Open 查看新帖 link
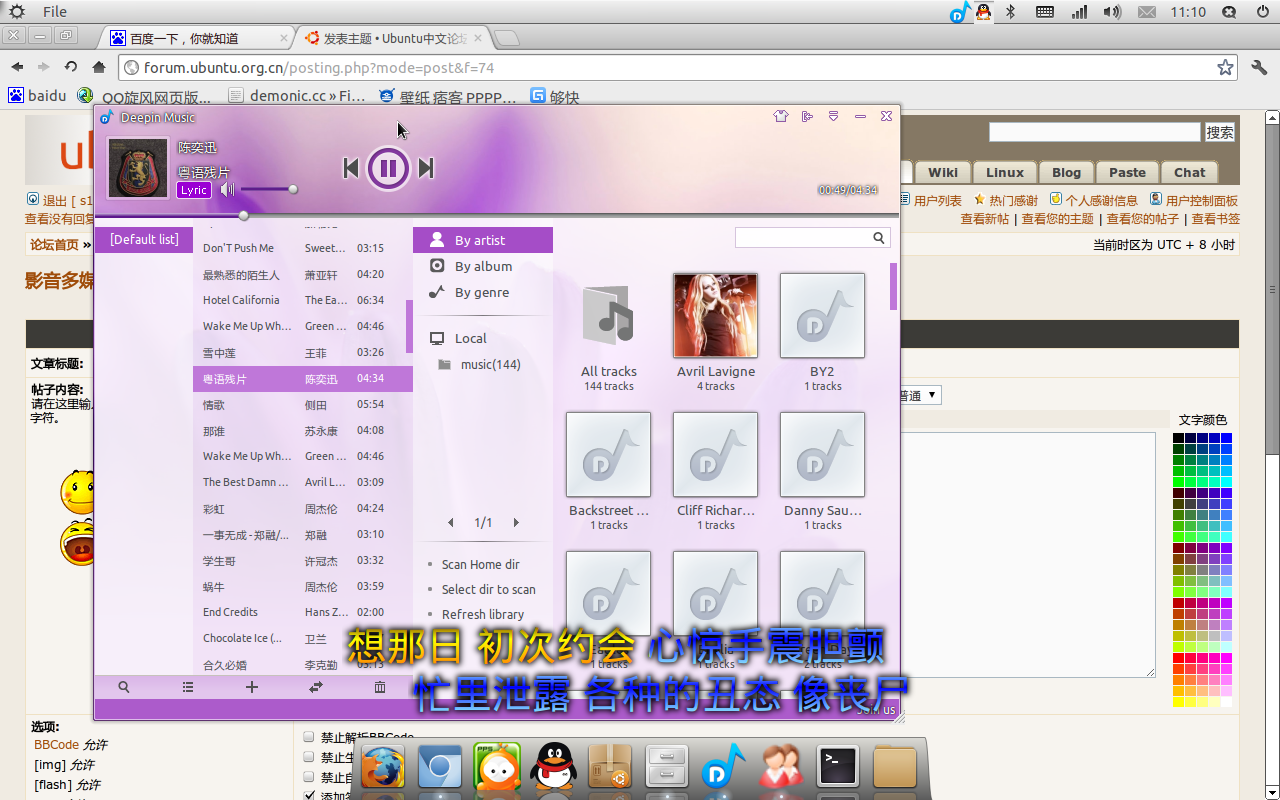This screenshot has height=800, width=1280. tap(985, 219)
